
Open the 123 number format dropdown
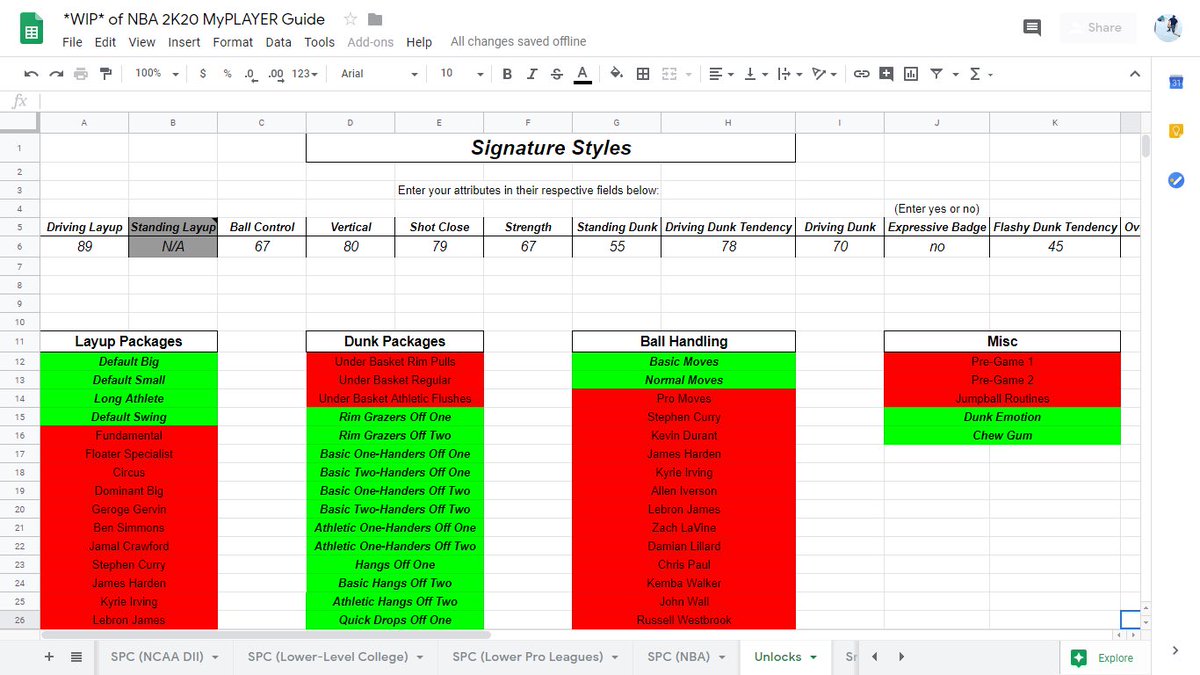[305, 74]
